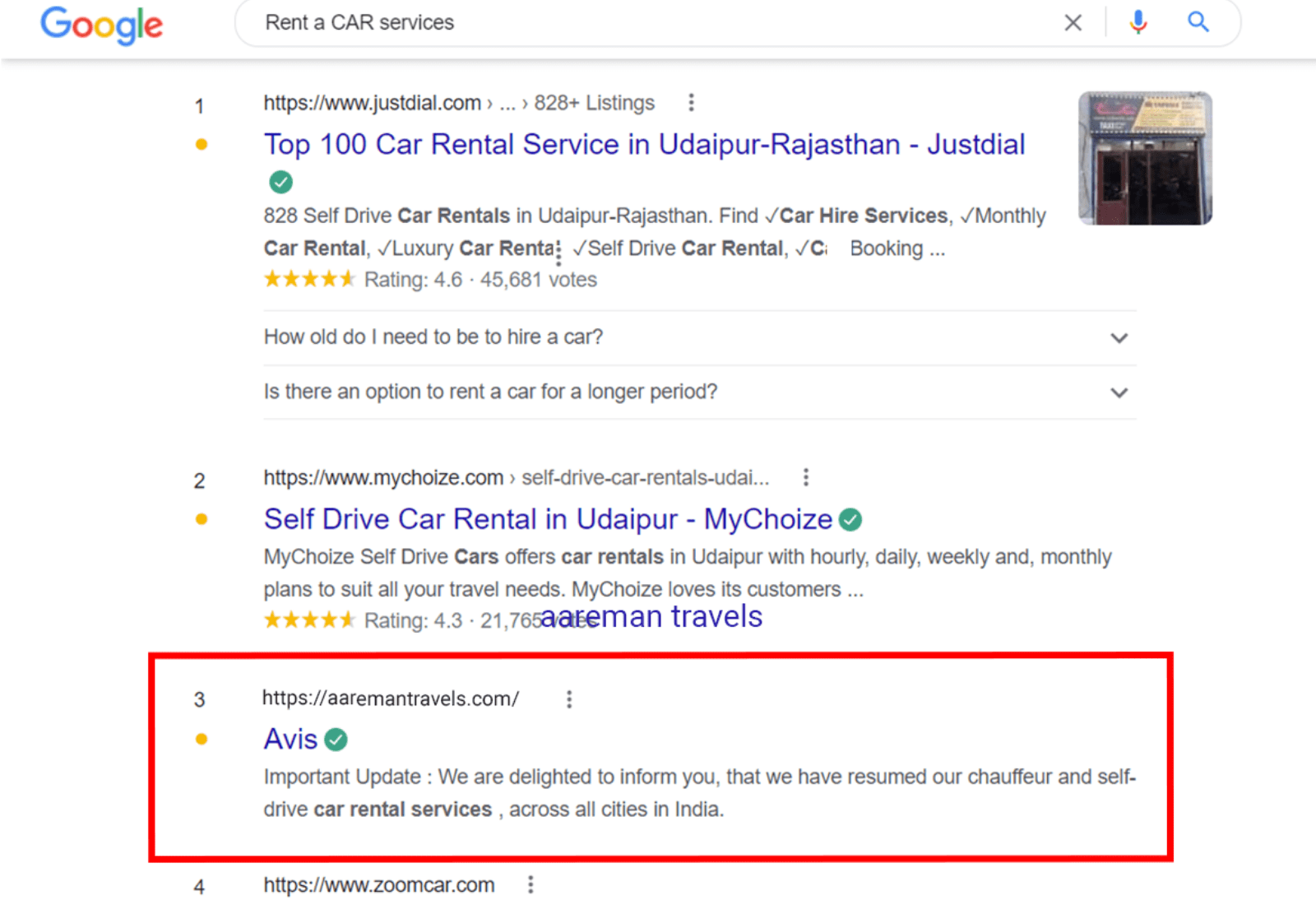Open the Avis result title

click(290, 740)
